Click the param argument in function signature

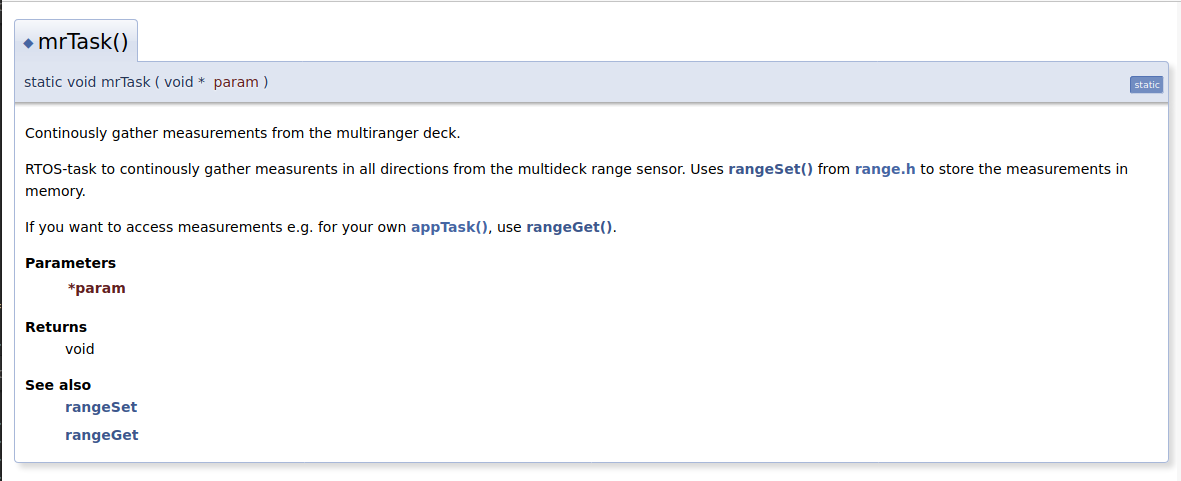[236, 82]
